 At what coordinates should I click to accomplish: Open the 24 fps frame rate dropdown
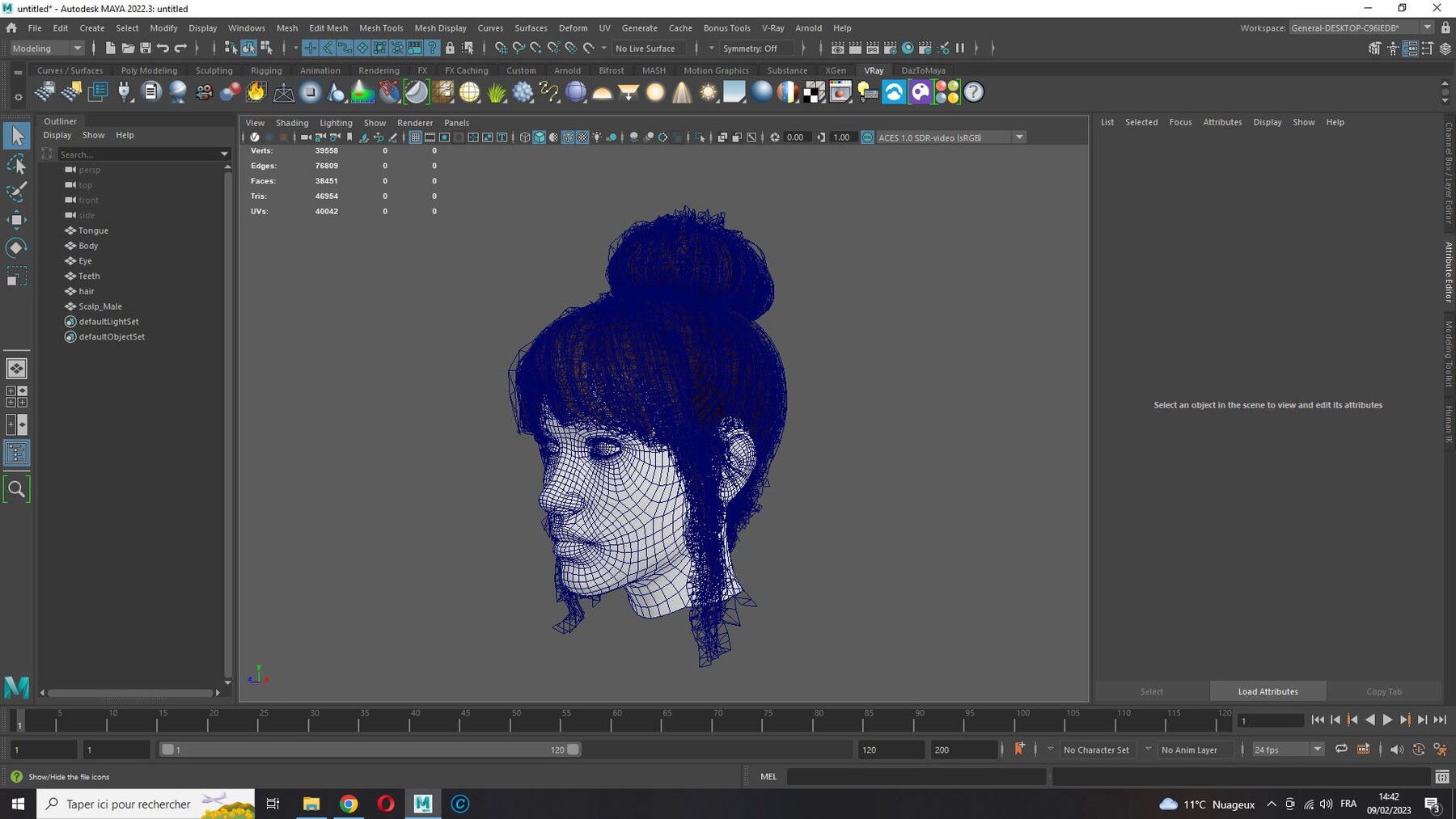[1287, 749]
